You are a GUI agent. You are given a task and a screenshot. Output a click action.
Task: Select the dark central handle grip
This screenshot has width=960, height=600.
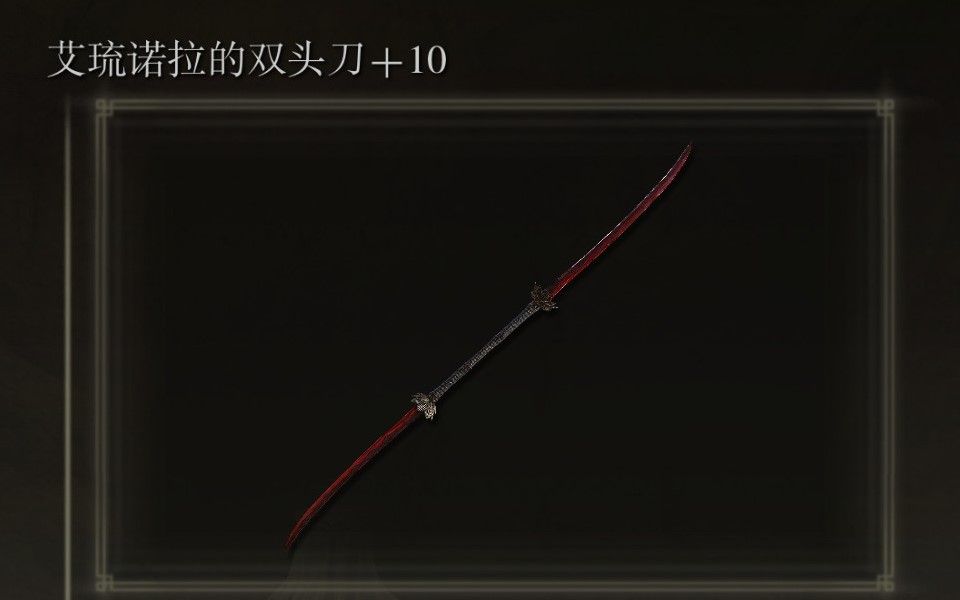tap(484, 352)
